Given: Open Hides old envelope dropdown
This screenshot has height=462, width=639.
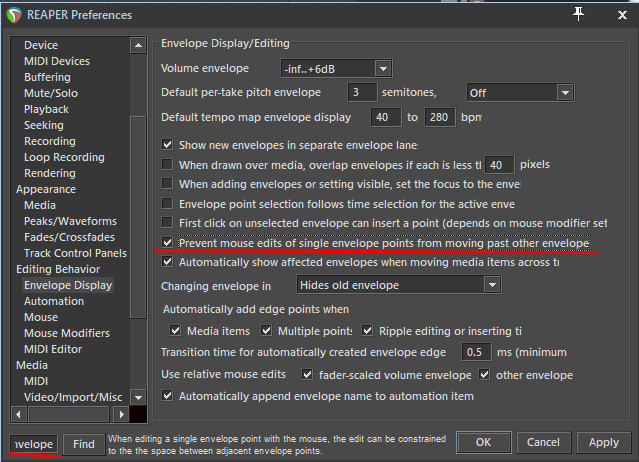Looking at the screenshot, I should point(399,284).
